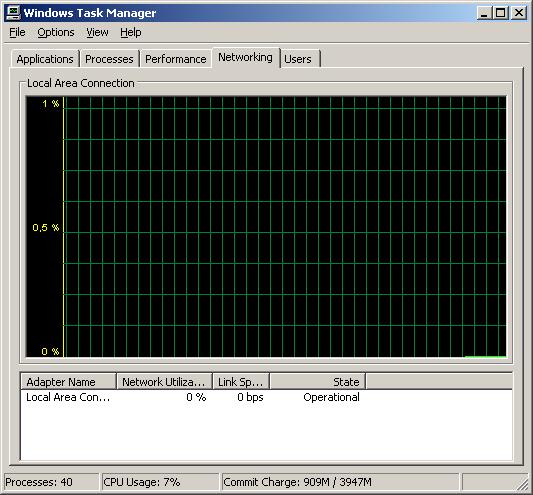This screenshot has height=495, width=533.
Task: Click the Task Manager title bar icon
Action: [13, 13]
